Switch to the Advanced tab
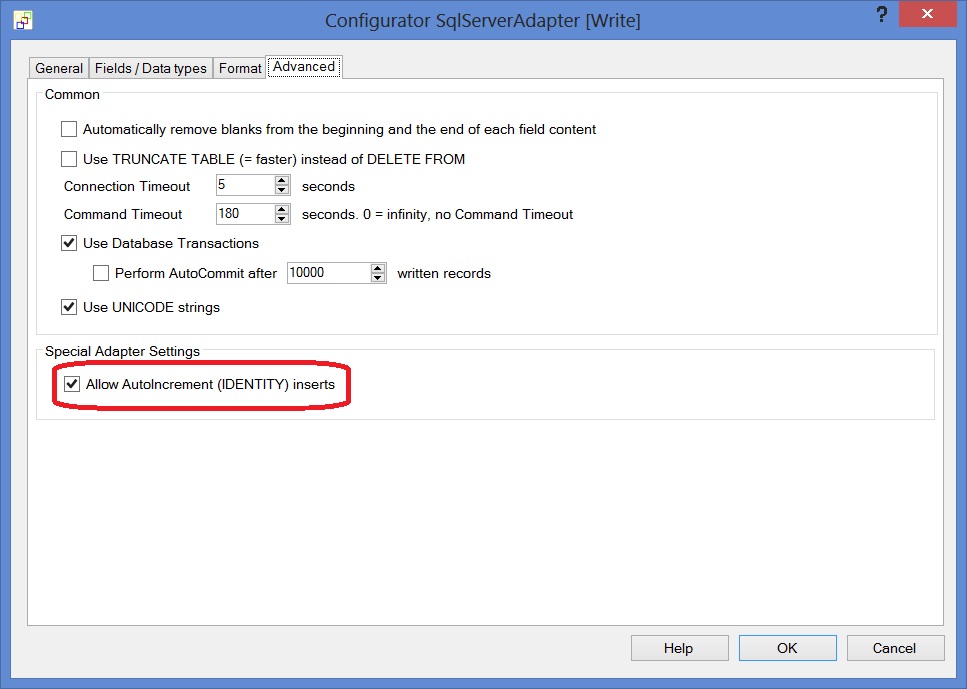Image resolution: width=967 pixels, height=689 pixels. [303, 66]
